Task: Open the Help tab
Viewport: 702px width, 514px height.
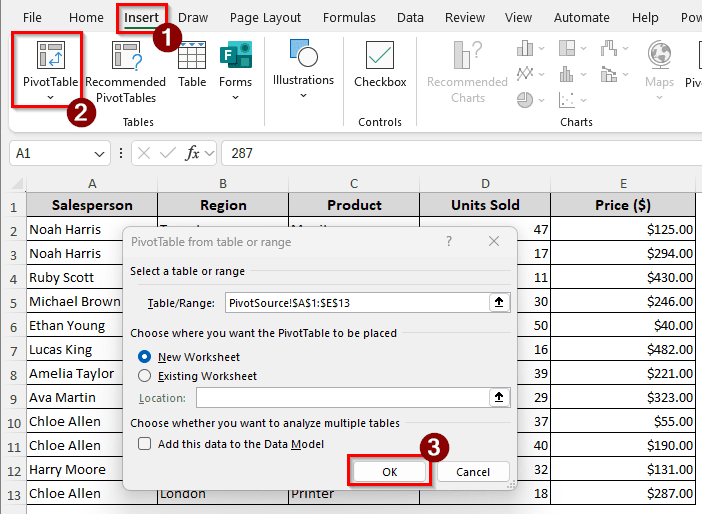Action: click(645, 17)
